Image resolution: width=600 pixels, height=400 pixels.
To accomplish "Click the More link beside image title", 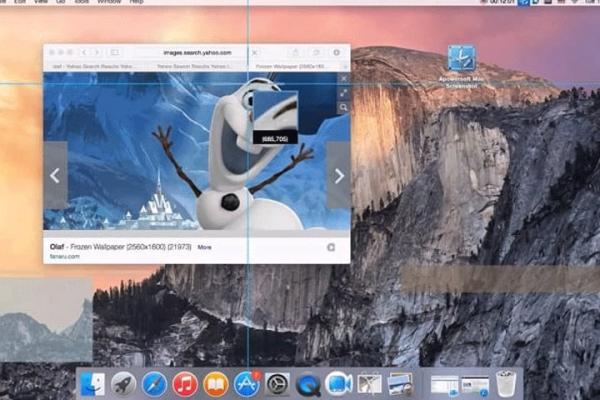I will (204, 247).
